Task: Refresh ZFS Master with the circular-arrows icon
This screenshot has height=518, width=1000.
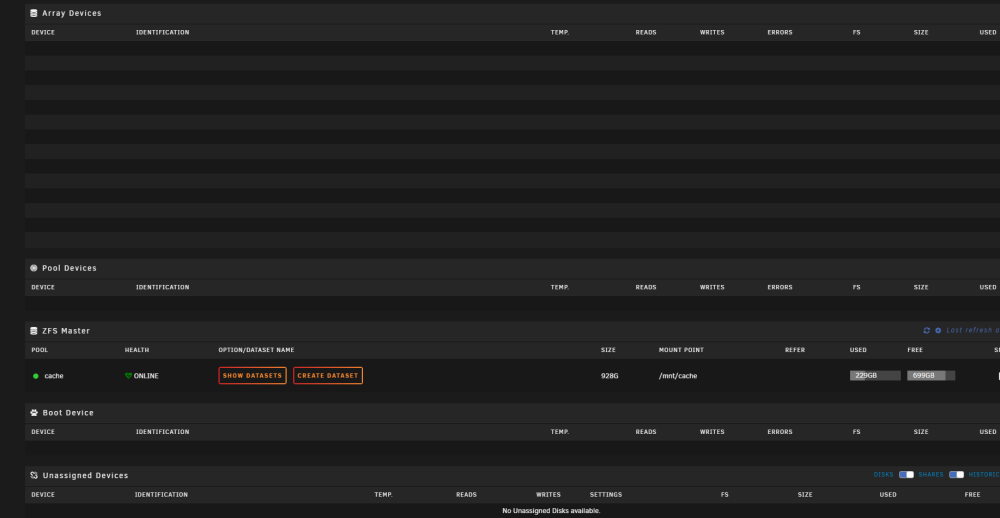Action: tap(927, 330)
